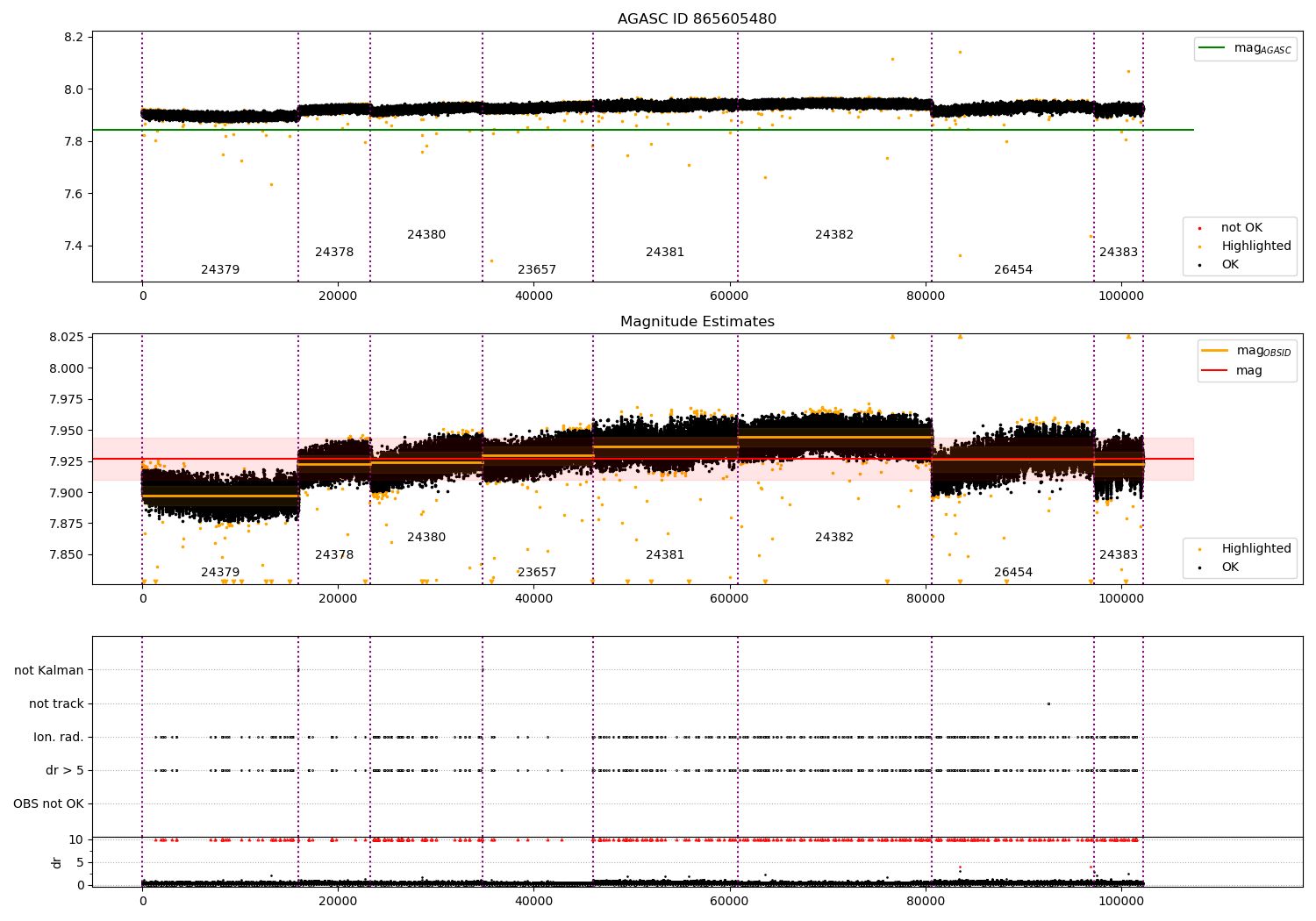This screenshot has width=1316, height=921.
Task: Click the outlier point in the 'not track' row
Action: point(1048,703)
